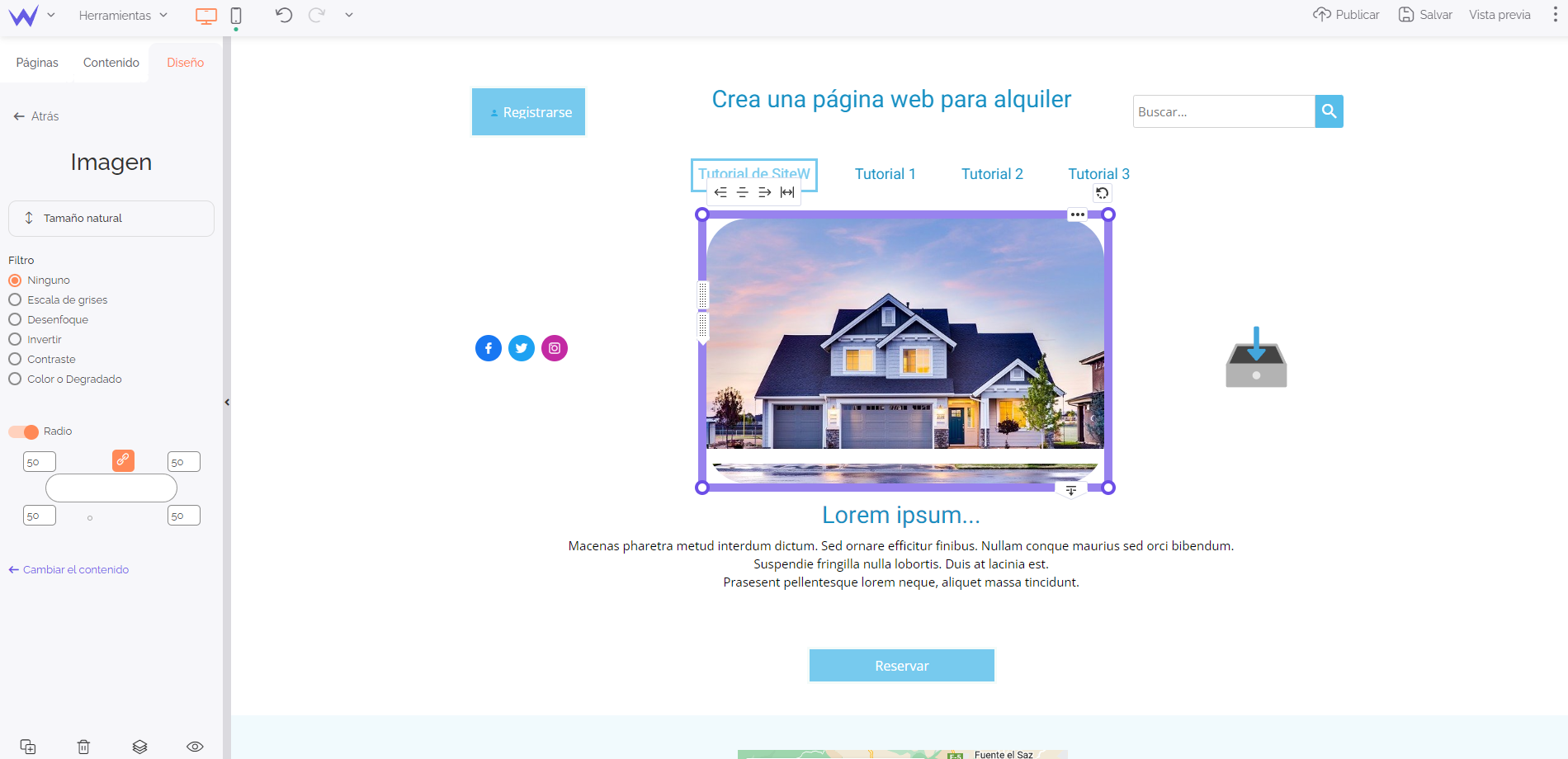
Task: Open the Instagram social icon
Action: (x=555, y=348)
